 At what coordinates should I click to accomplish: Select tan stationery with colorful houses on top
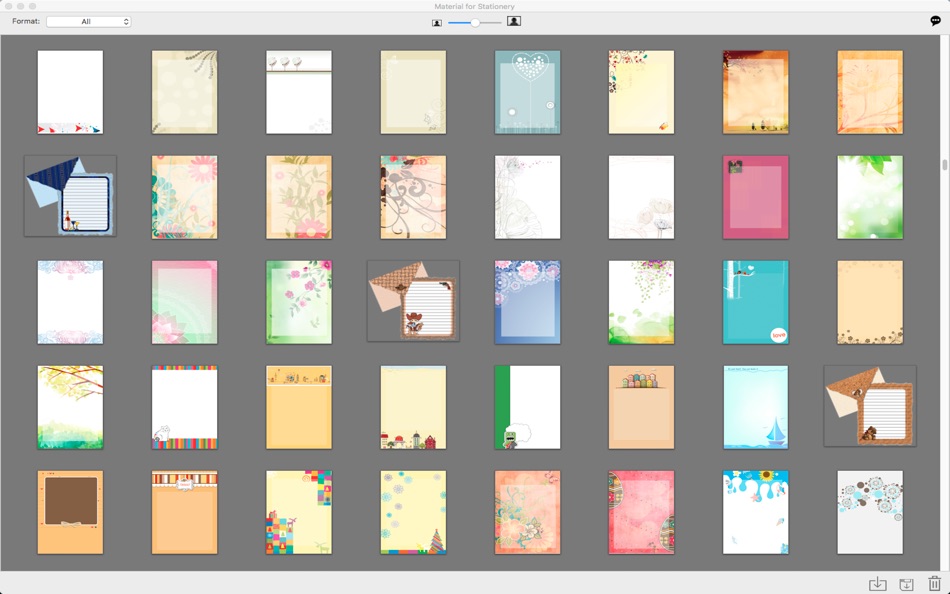[641, 407]
